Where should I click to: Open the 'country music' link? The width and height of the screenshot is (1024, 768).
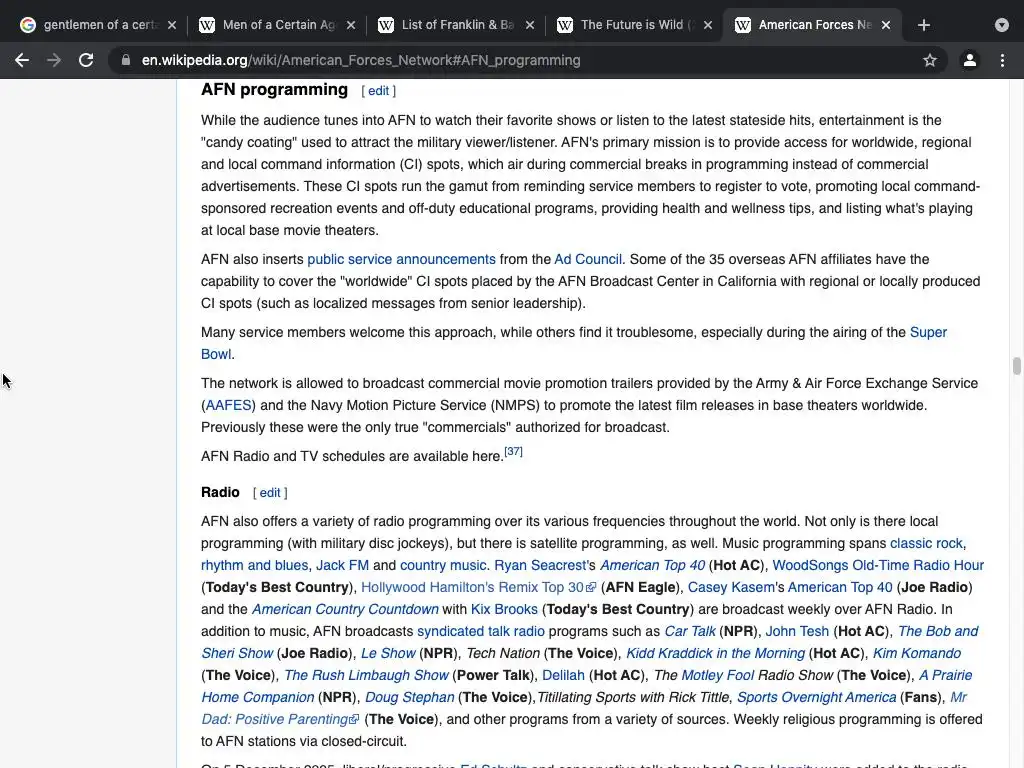click(443, 566)
